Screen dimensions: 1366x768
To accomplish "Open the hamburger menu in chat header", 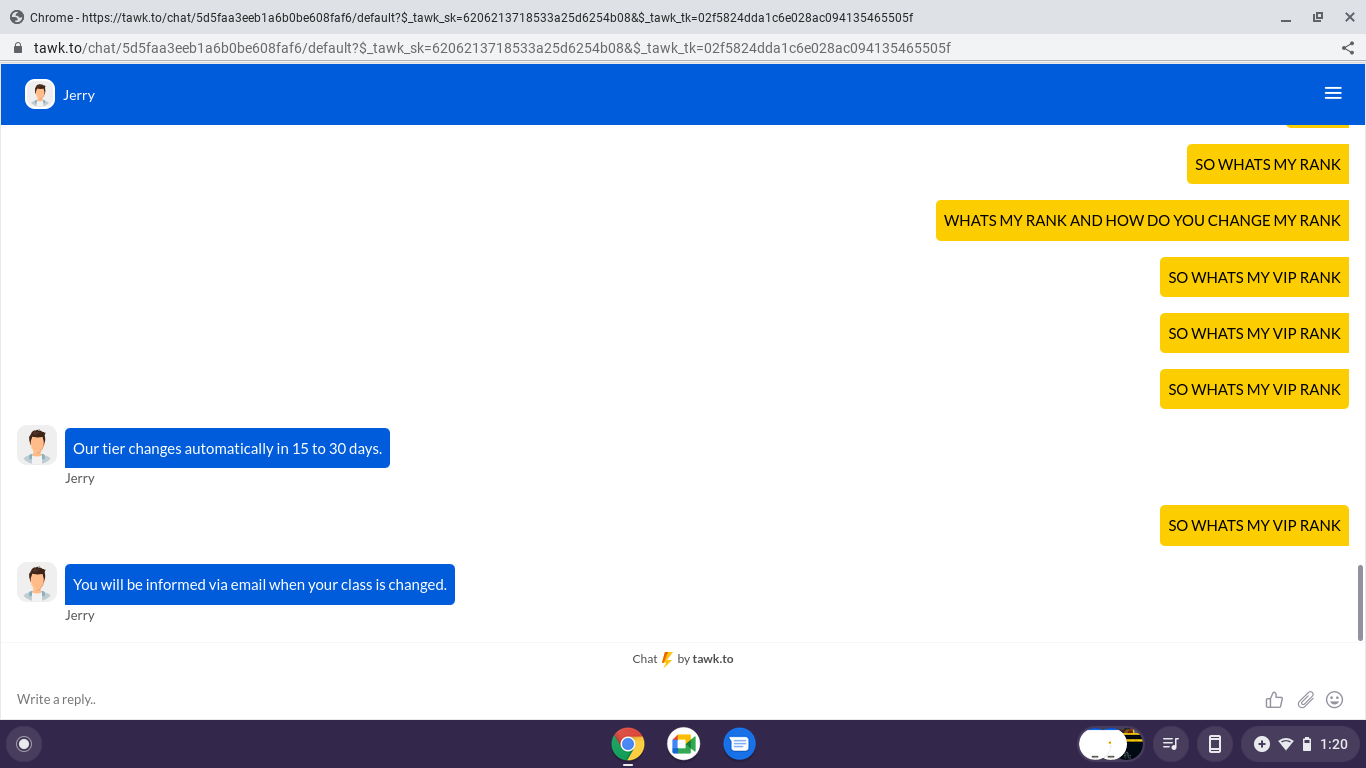I will pos(1333,93).
